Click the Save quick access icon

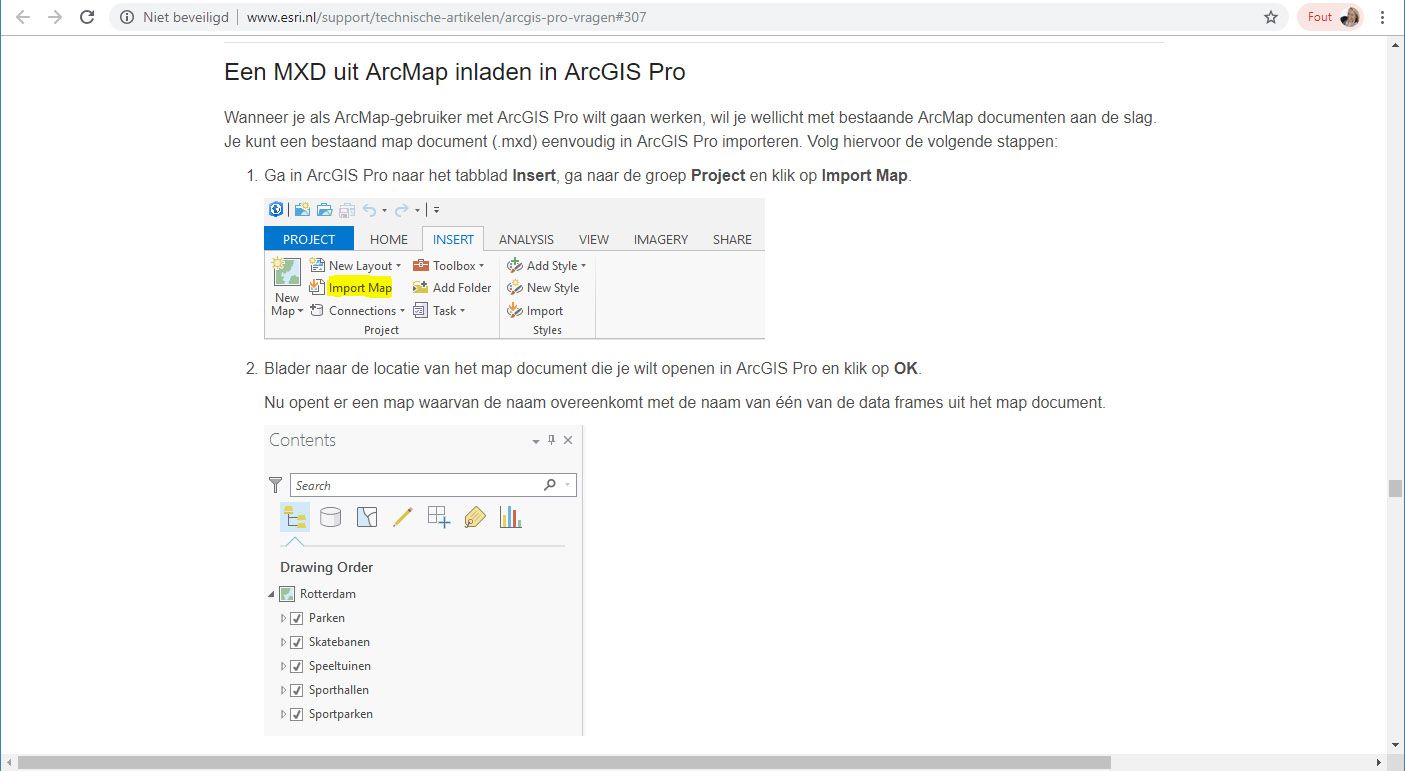(x=347, y=210)
